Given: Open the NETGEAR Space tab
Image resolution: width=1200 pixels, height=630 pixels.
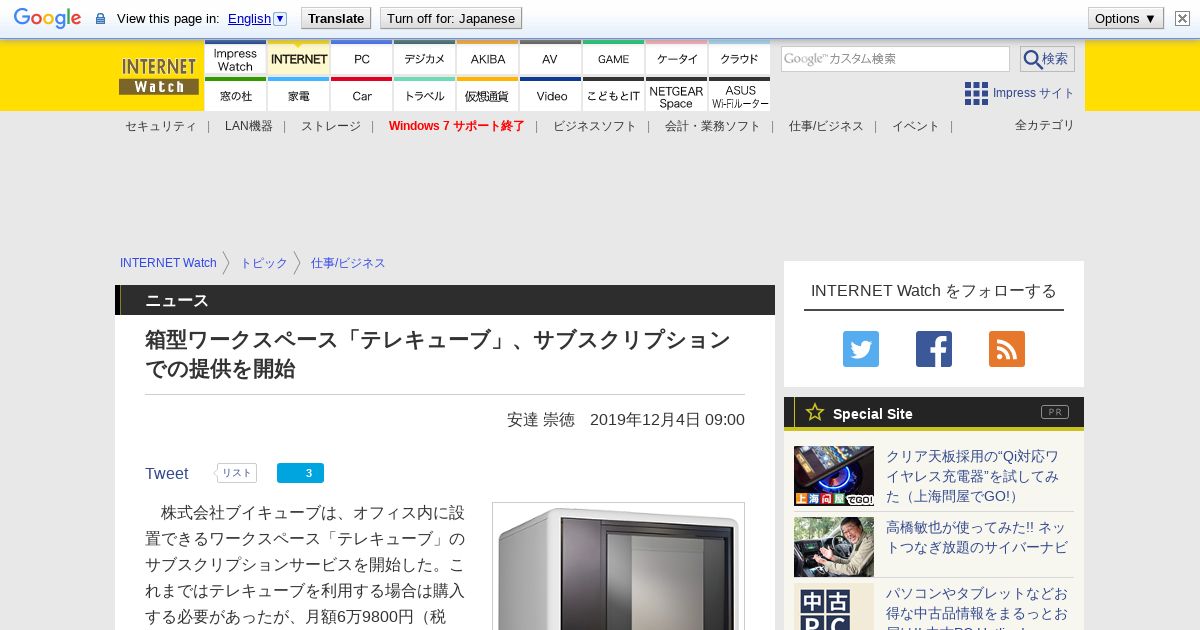Looking at the screenshot, I should (676, 95).
